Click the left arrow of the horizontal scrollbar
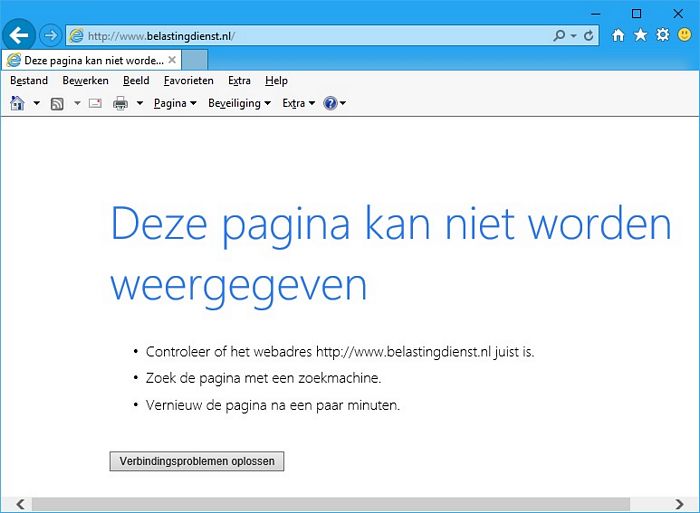 [x=20, y=504]
